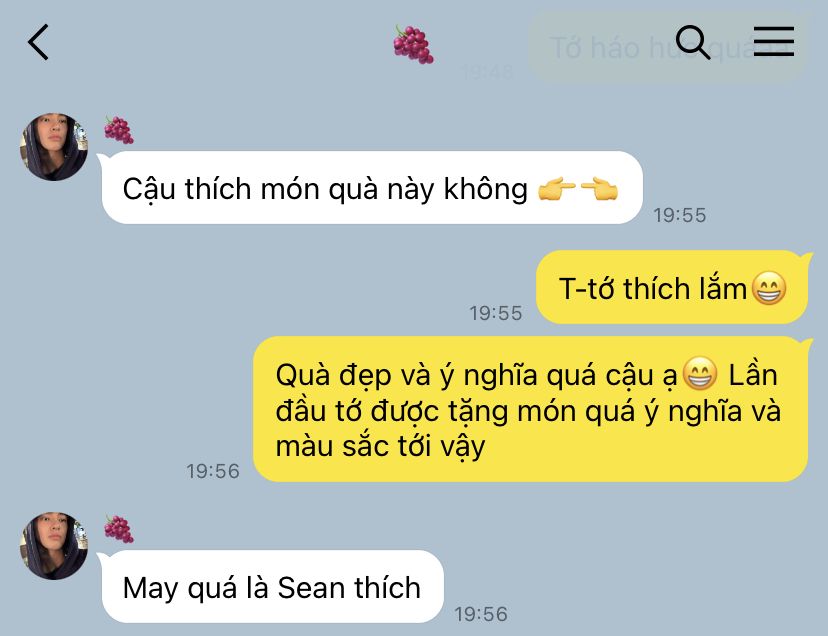Tap the 19:55 timestamp next to first message

coord(680,215)
